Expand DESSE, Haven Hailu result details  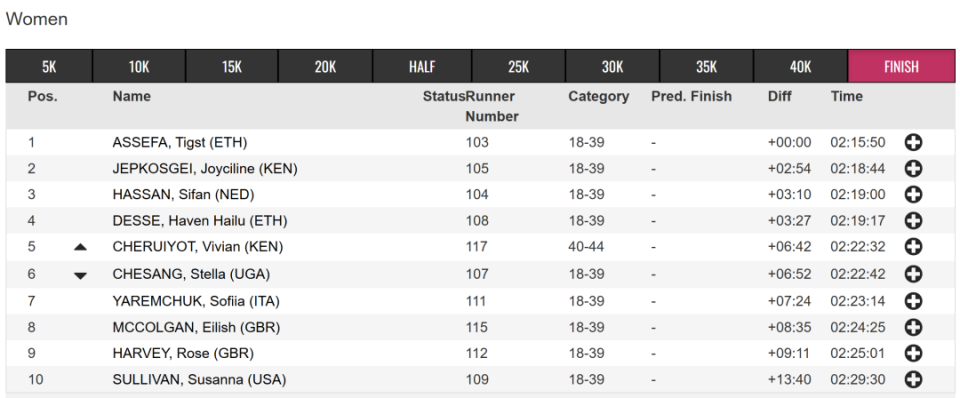point(913,220)
